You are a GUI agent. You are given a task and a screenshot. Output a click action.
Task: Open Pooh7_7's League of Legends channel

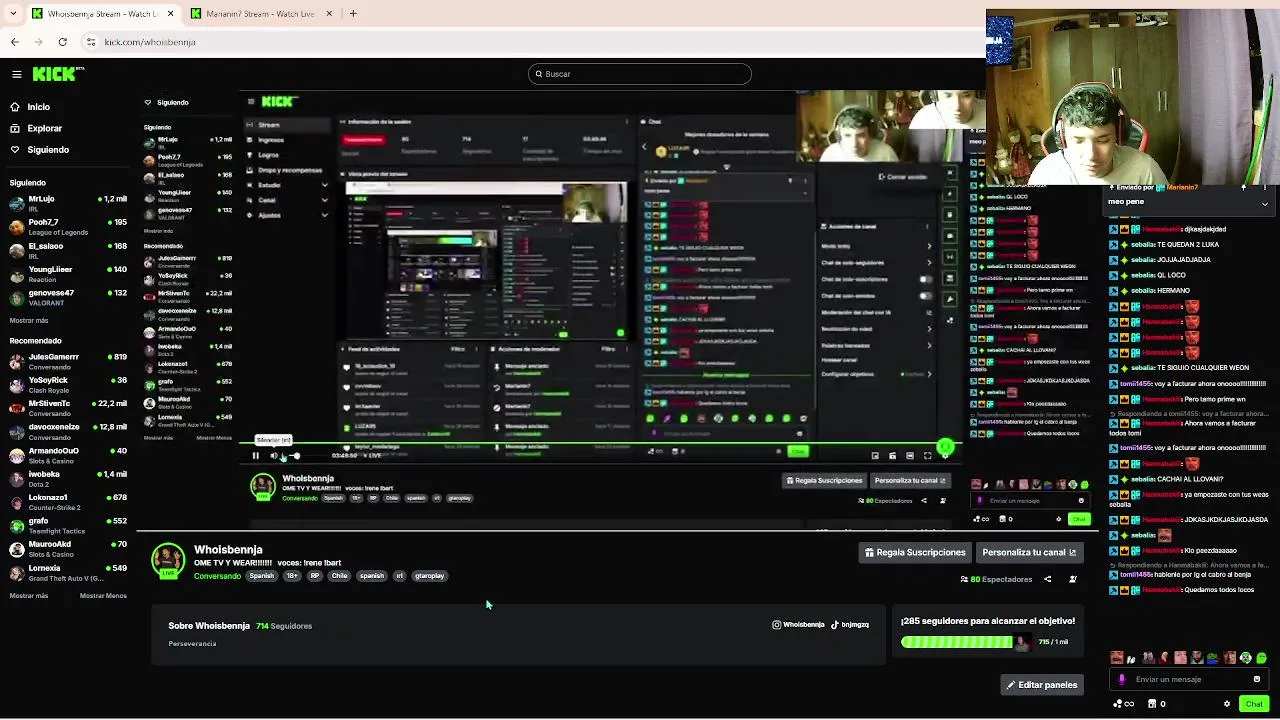(68, 226)
